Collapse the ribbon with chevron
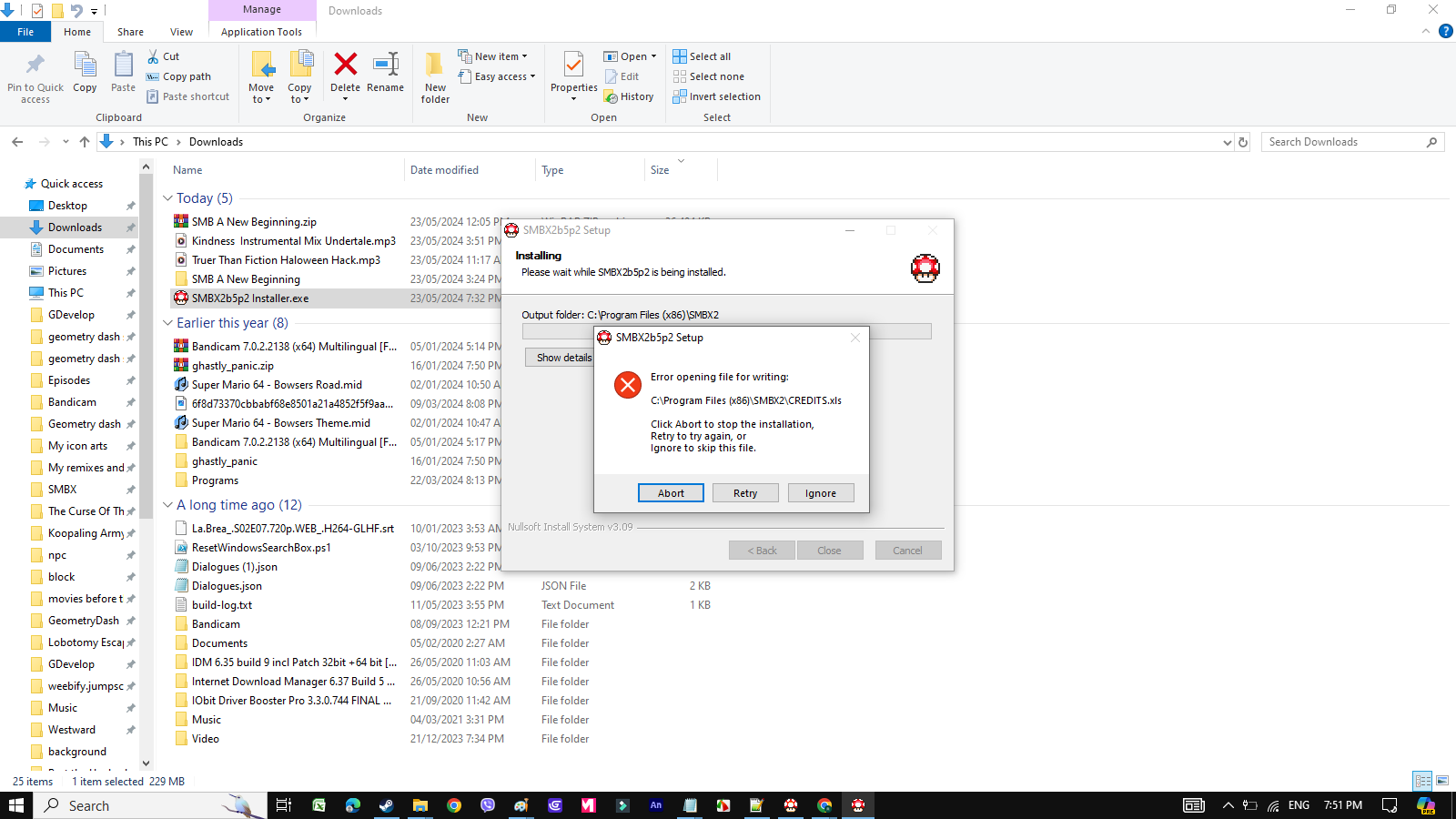This screenshot has height=819, width=1456. pos(1425,31)
